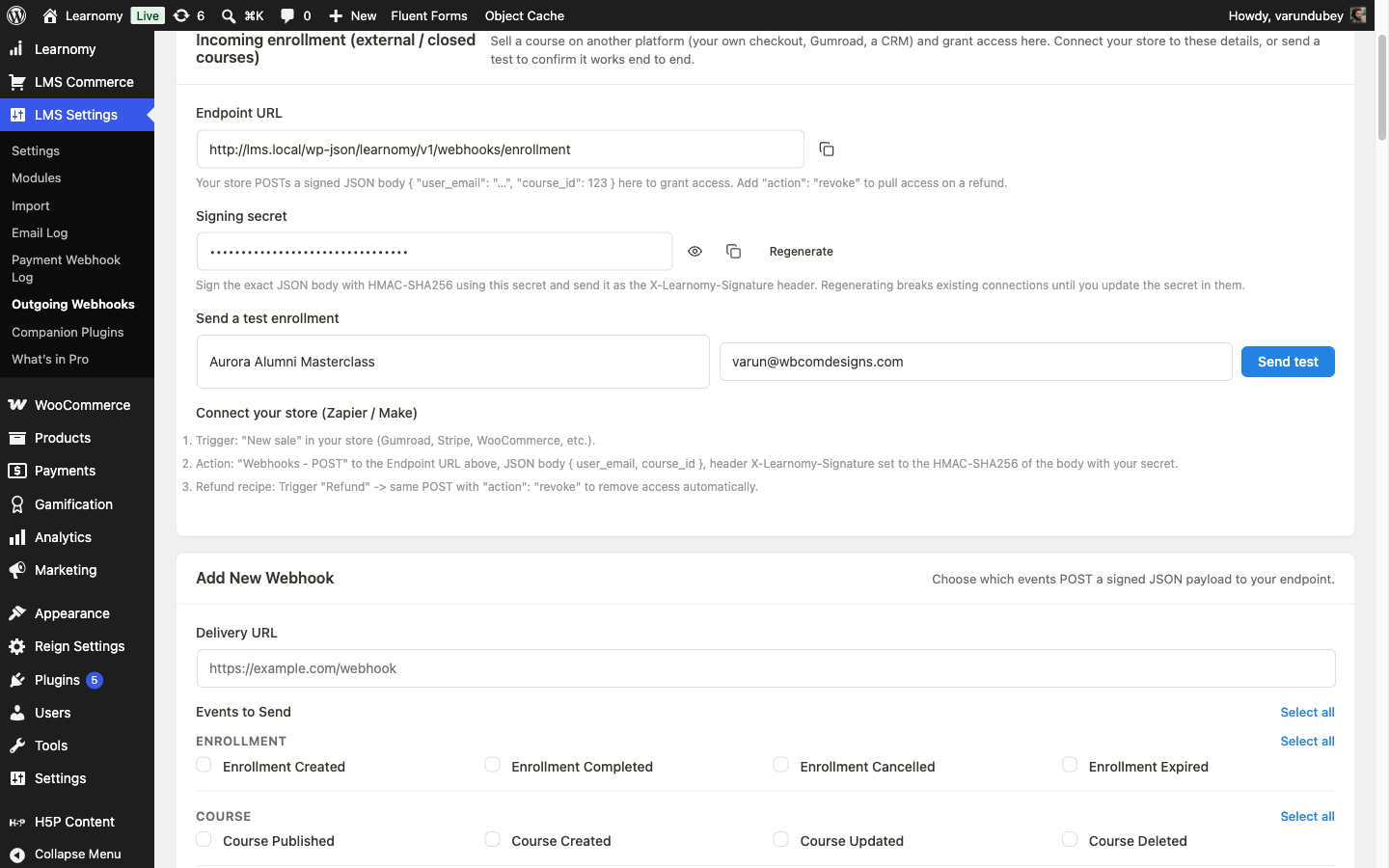The image size is (1389, 868).
Task: Check the Course Published checkbox
Action: tap(204, 839)
